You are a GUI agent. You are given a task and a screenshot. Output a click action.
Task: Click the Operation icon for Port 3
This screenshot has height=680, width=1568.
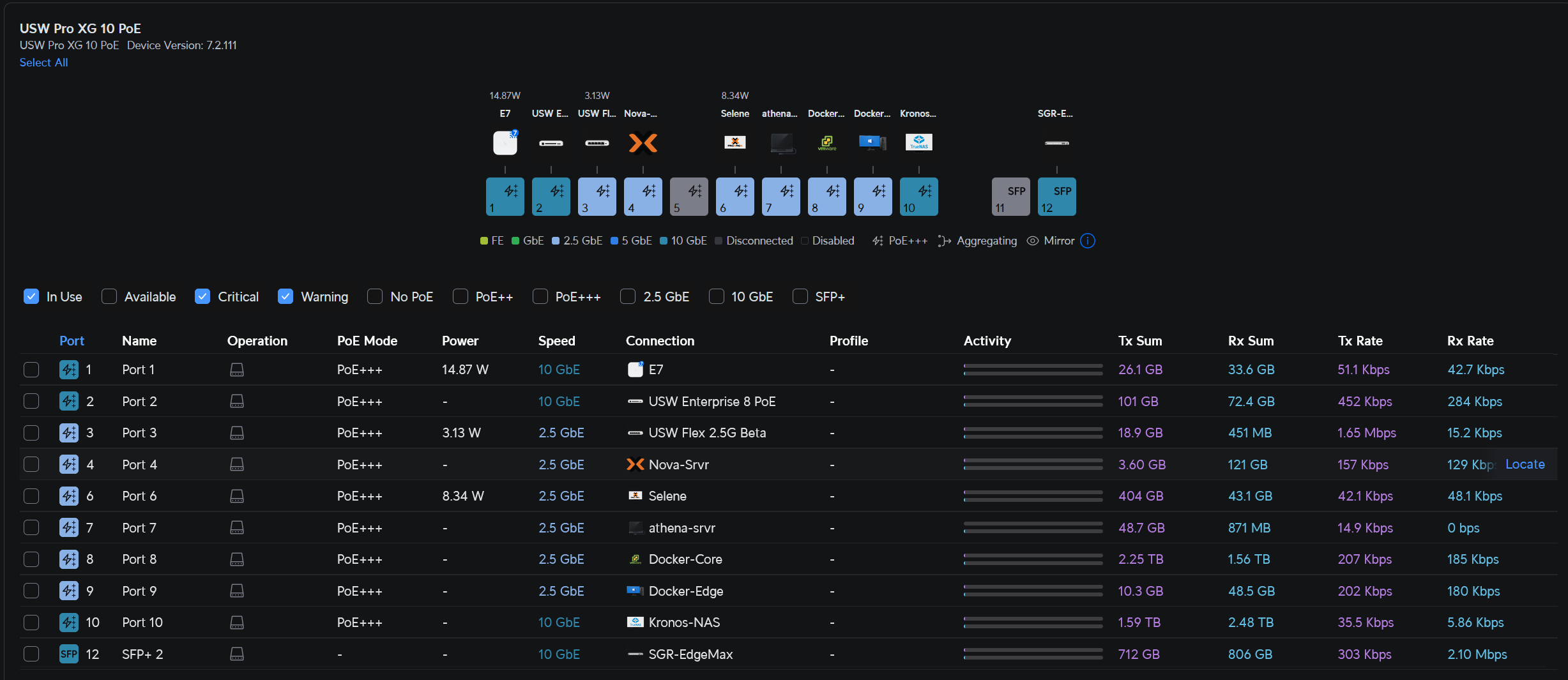(237, 433)
